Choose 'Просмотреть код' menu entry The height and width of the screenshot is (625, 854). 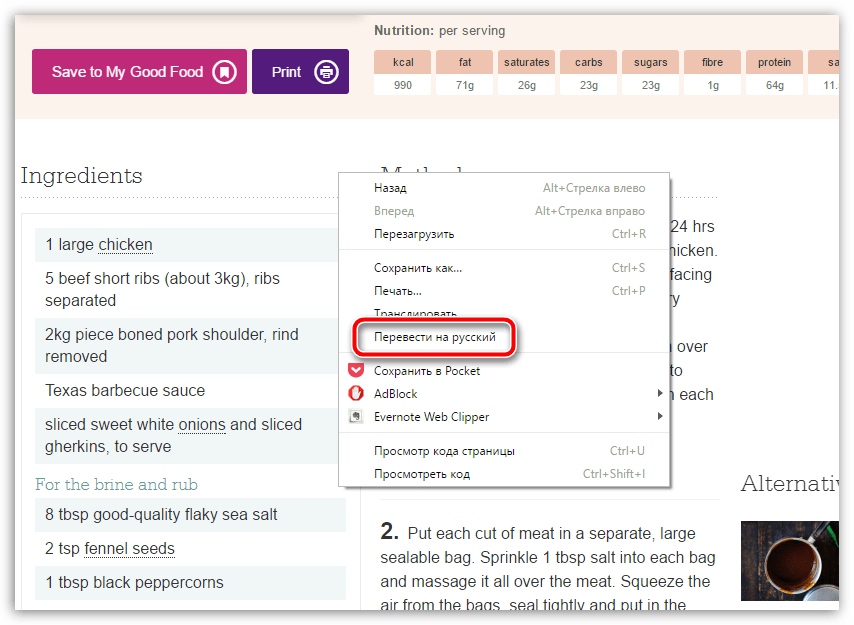pos(421,474)
